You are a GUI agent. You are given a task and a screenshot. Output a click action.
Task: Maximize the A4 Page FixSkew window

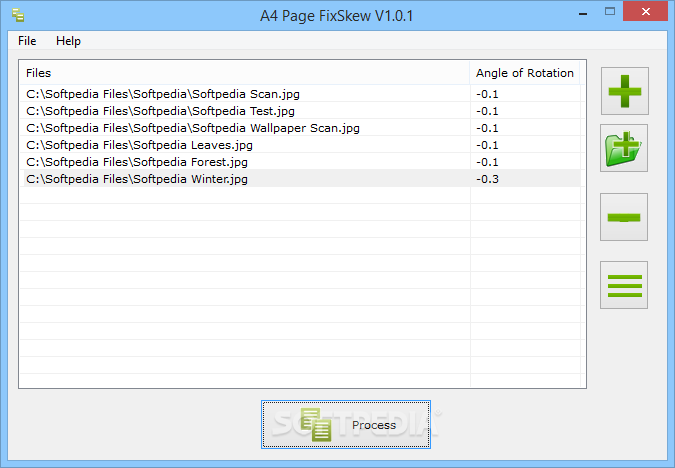point(610,12)
